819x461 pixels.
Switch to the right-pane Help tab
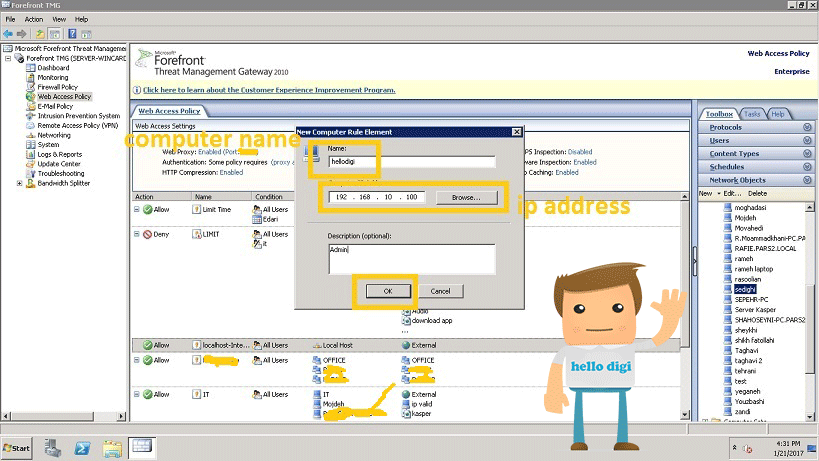tap(778, 114)
